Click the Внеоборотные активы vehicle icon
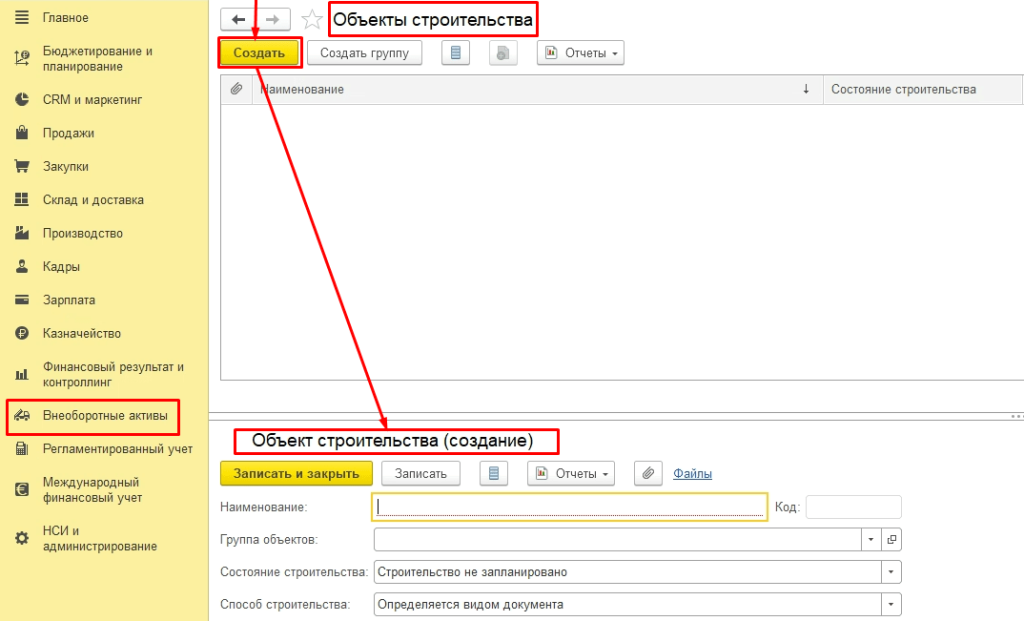This screenshot has height=621, width=1024. tap(22, 415)
